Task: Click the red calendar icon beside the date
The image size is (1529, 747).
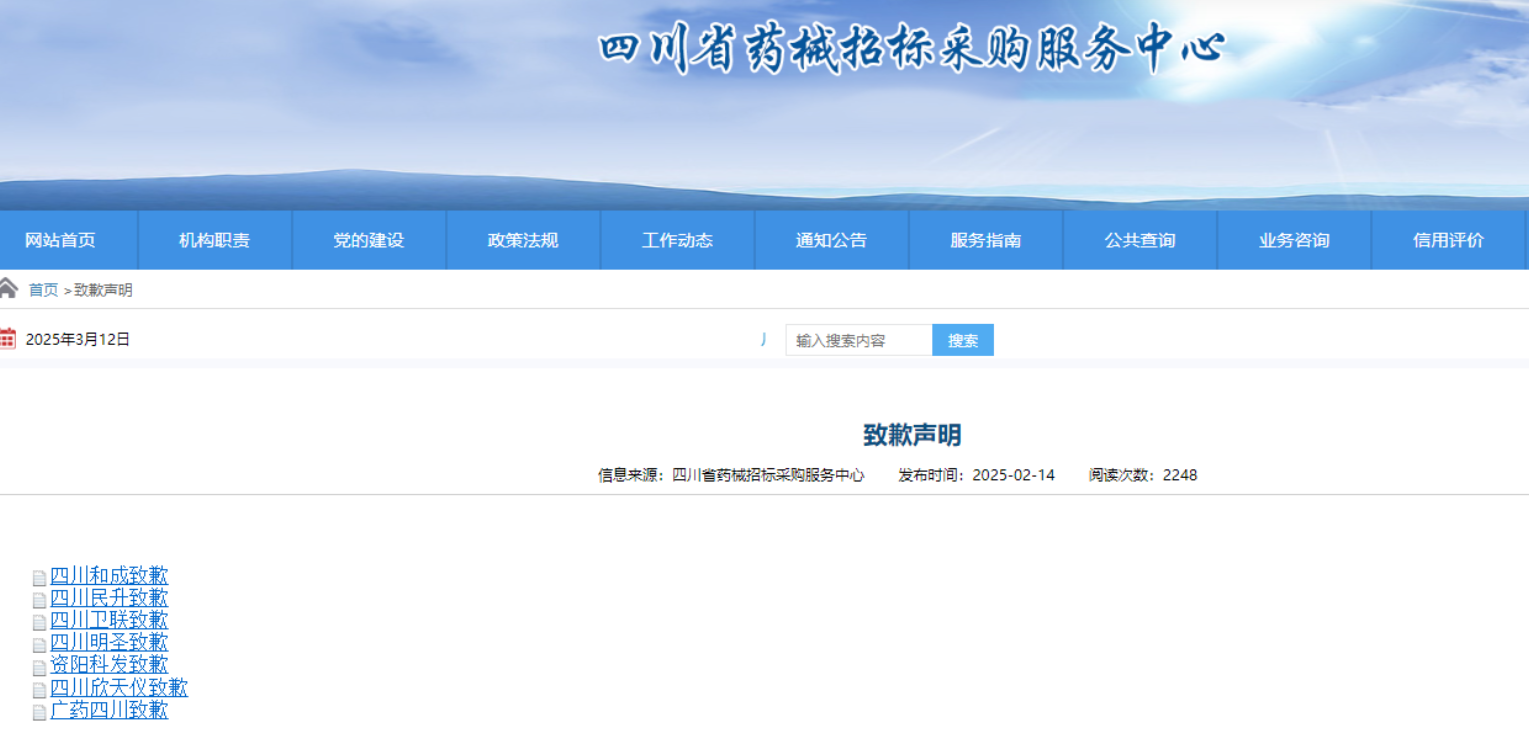Action: point(7,339)
